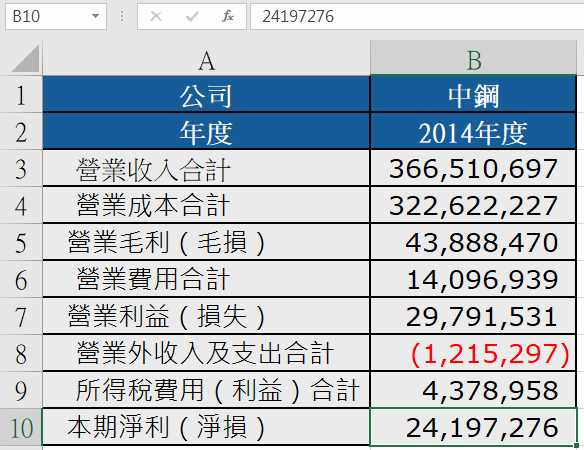
Task: Click cell with value 4,378,958
Action: [473, 390]
